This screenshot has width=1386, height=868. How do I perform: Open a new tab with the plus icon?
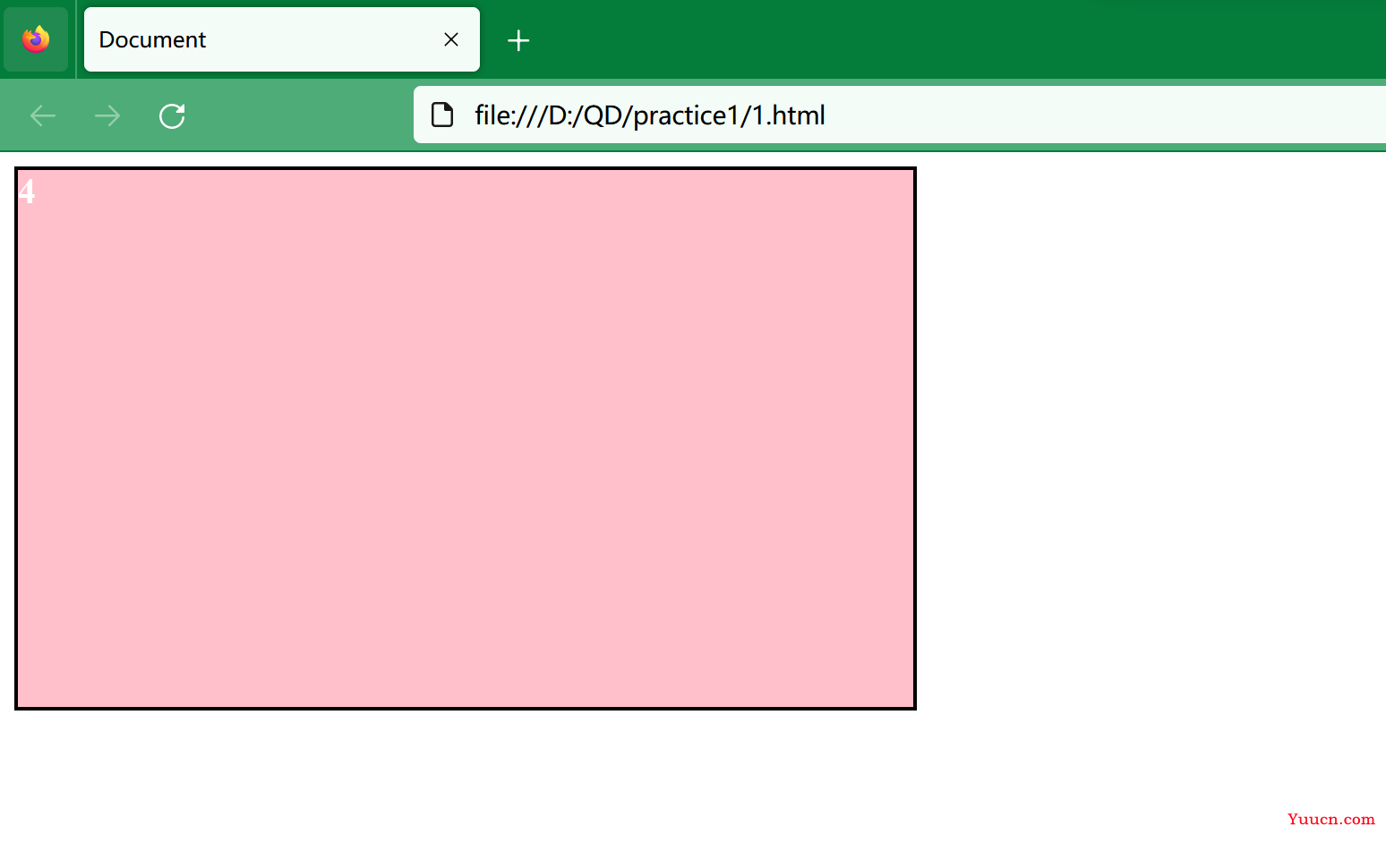point(518,40)
